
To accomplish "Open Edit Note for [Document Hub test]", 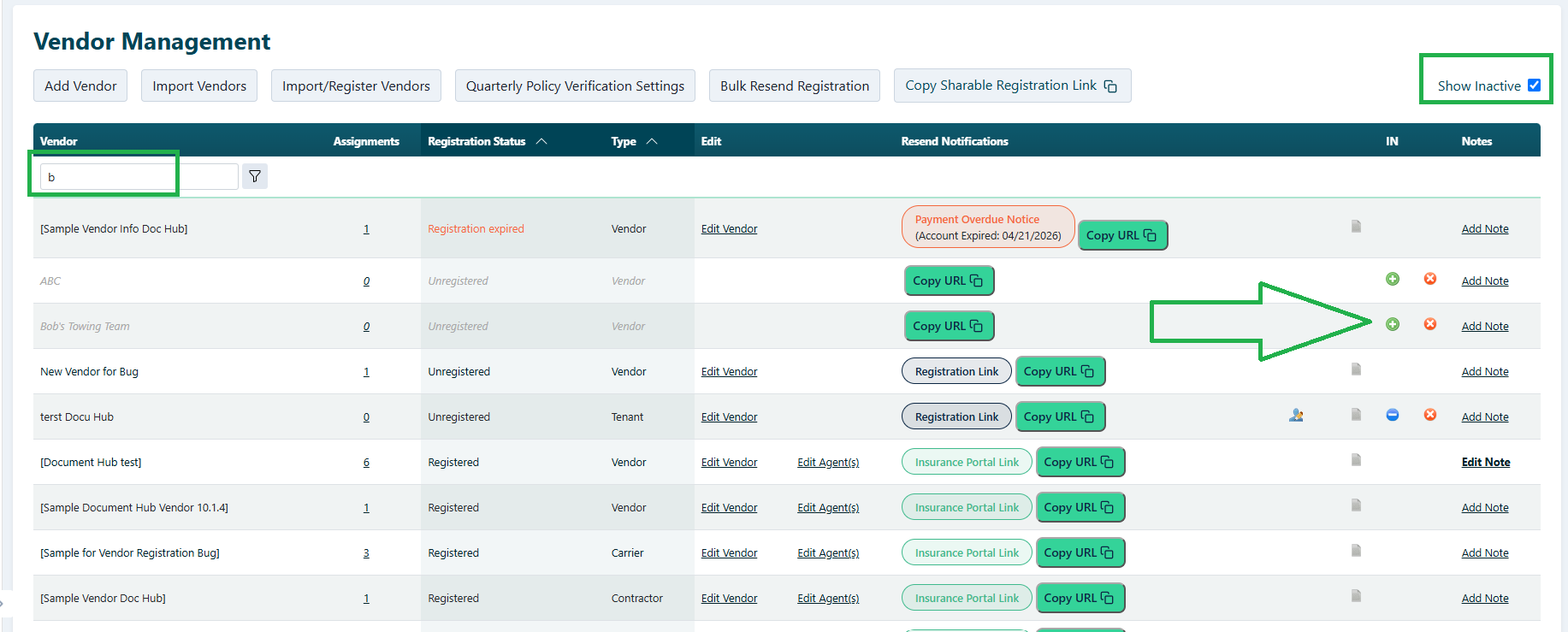I will 1486,462.
